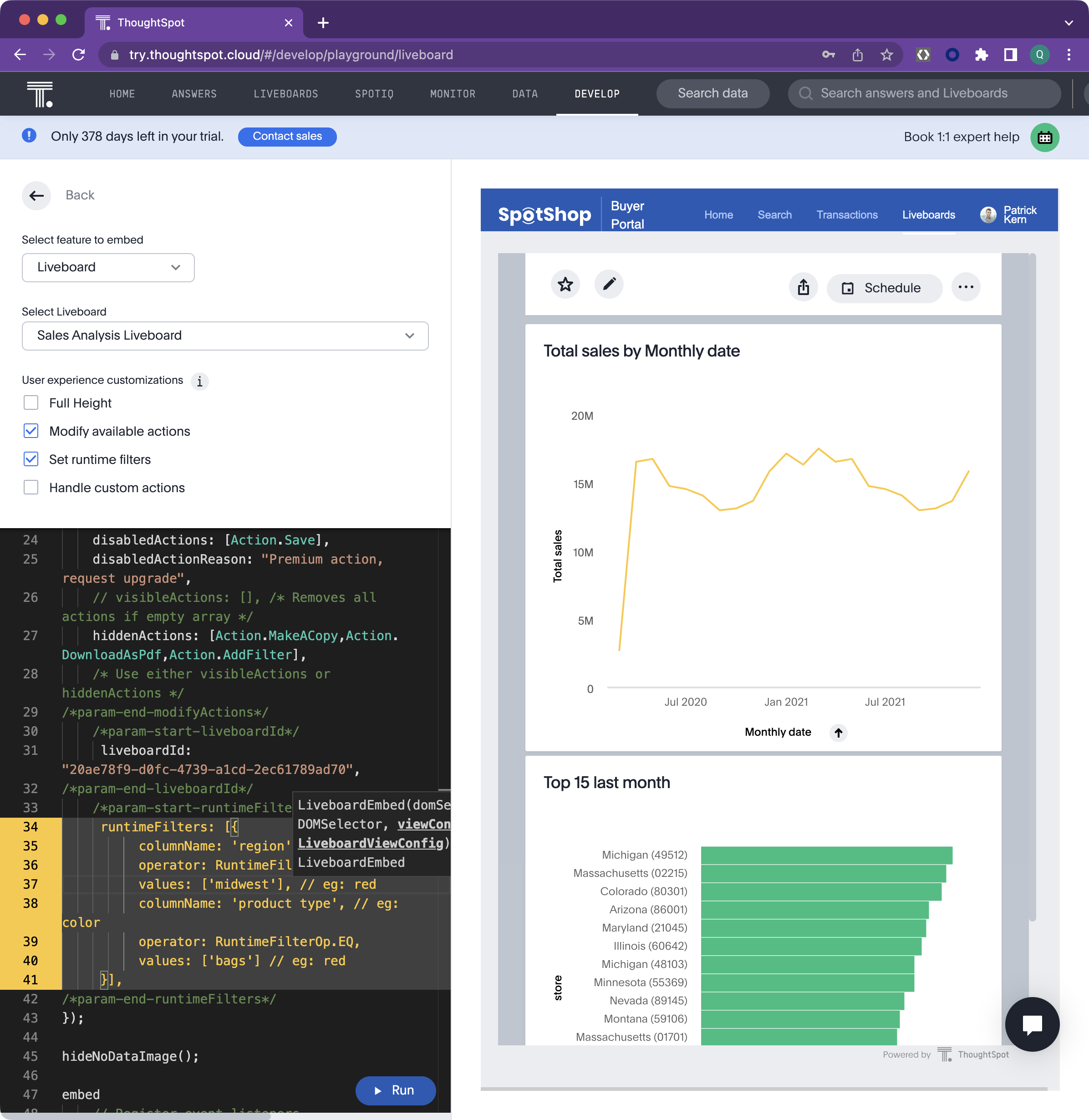Image resolution: width=1089 pixels, height=1120 pixels.
Task: Click Total sales by Monthly date title
Action: 641,351
